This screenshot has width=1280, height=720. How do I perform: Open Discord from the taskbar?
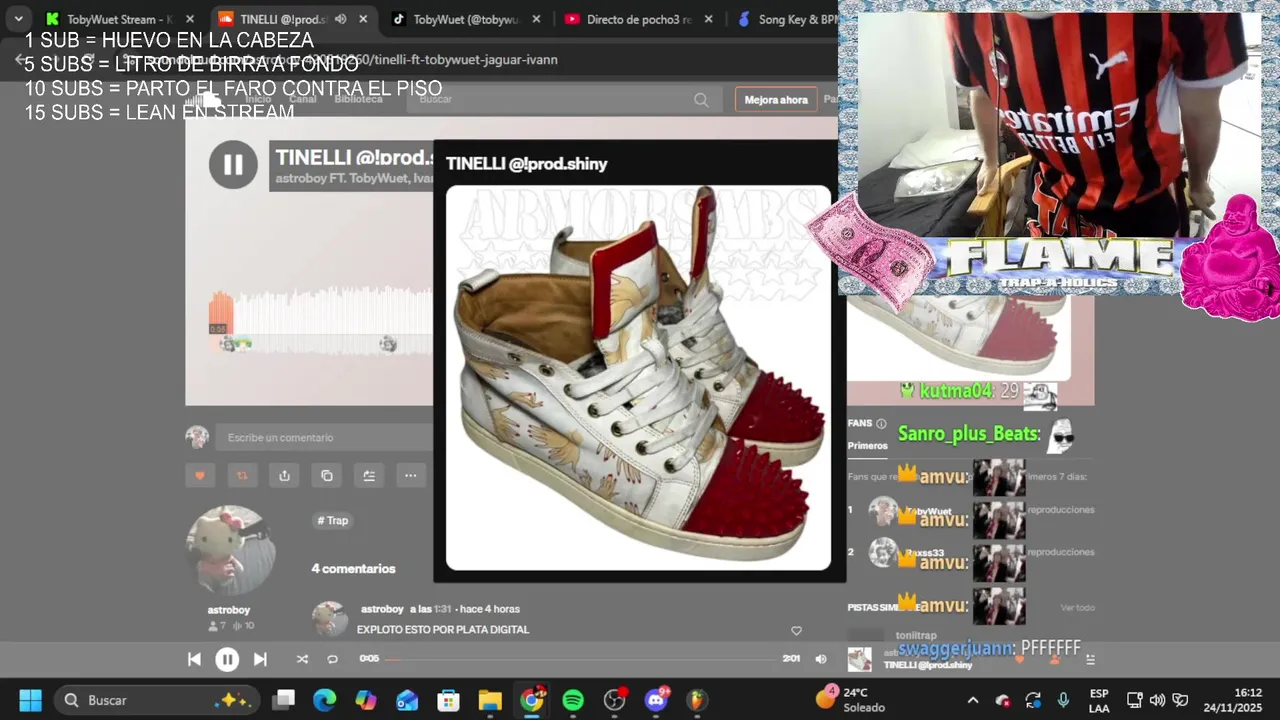tap(656, 700)
